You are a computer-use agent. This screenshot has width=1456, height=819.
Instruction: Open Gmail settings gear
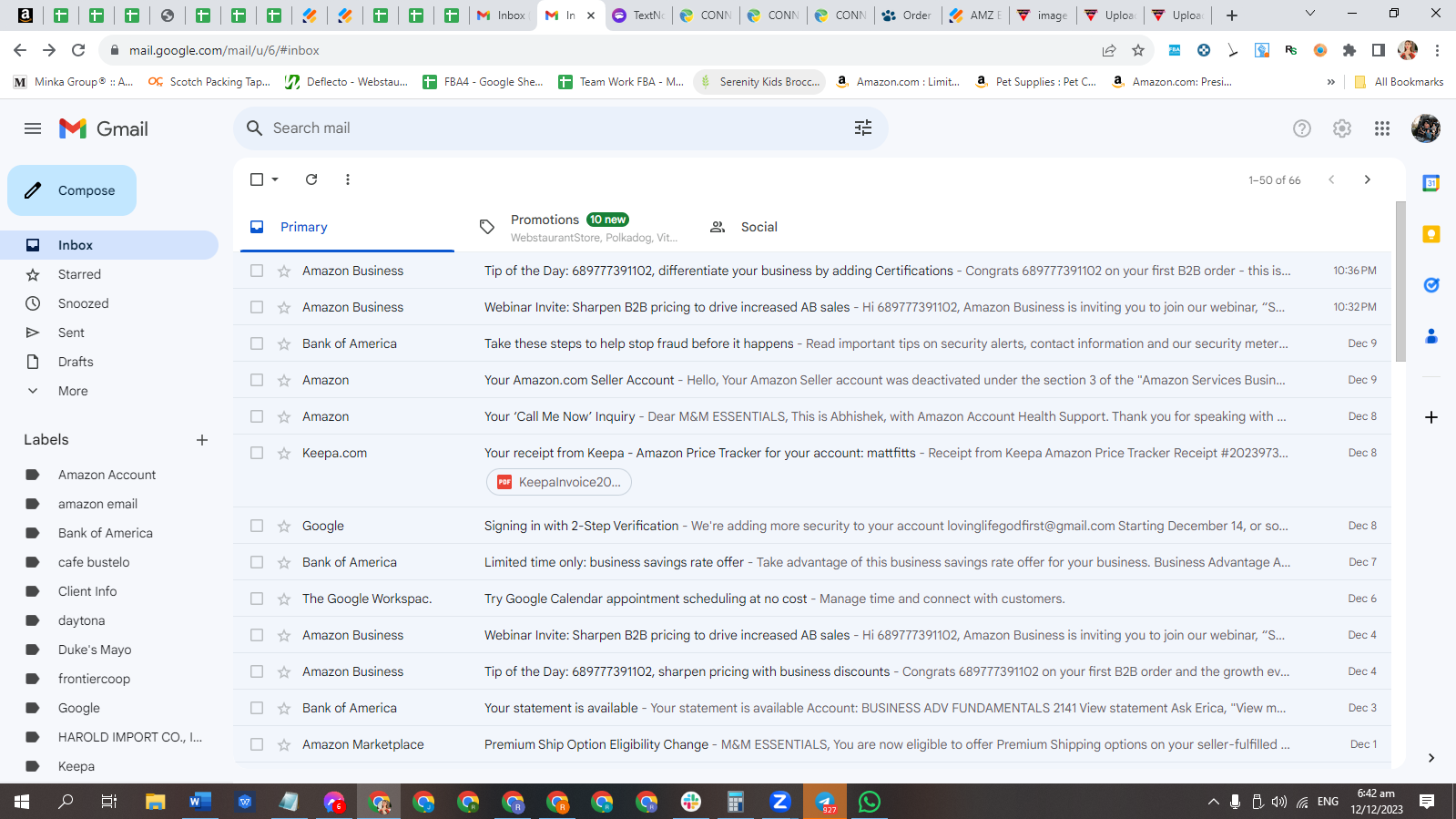click(x=1342, y=128)
